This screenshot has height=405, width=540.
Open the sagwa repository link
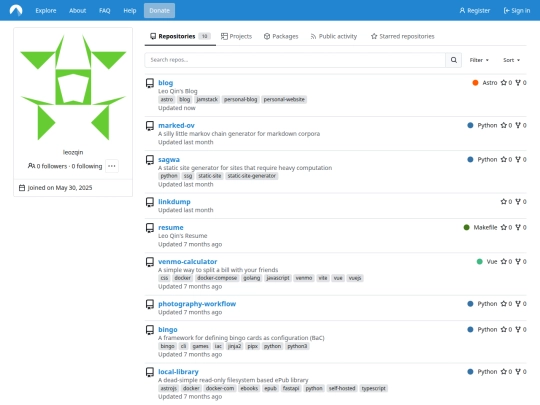[169, 159]
